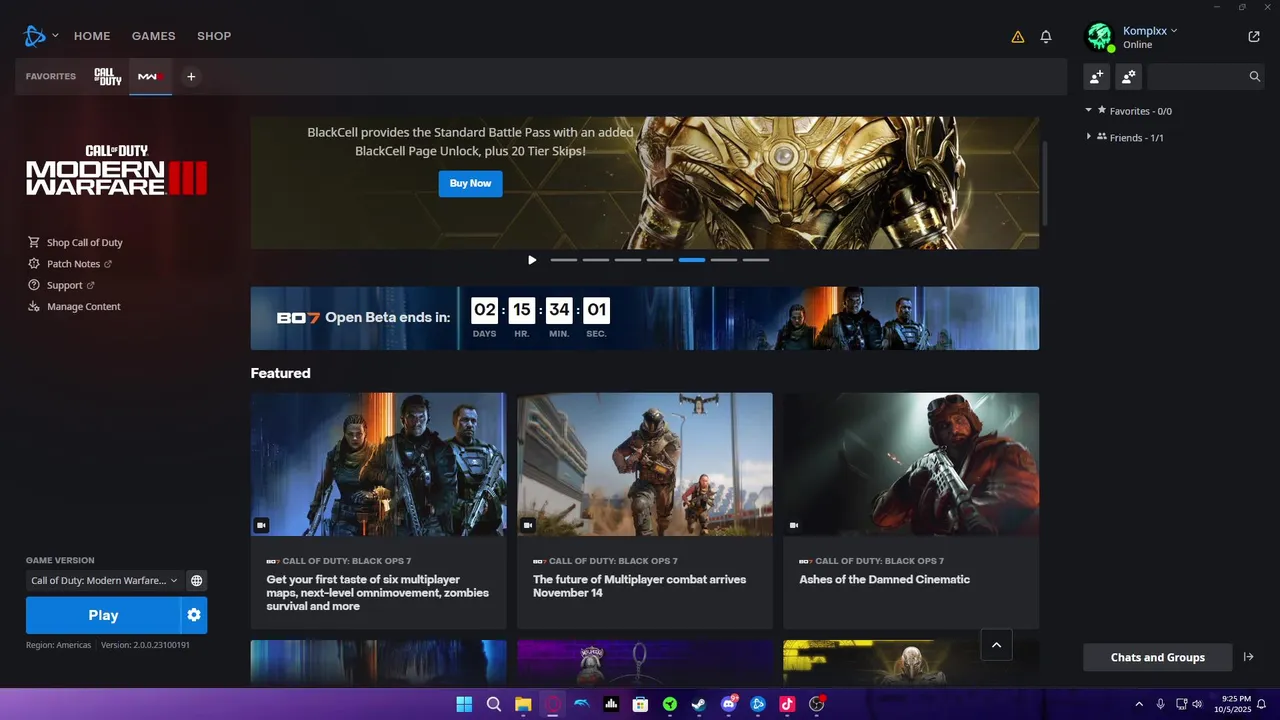
Task: Play the banner carousel slideshow
Action: (x=532, y=260)
